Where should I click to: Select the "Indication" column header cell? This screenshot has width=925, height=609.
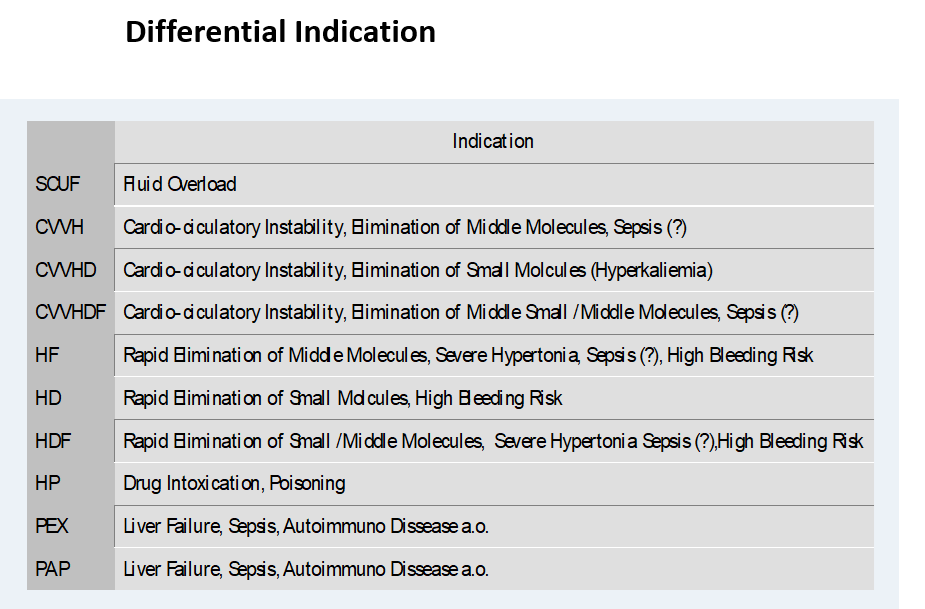[493, 141]
